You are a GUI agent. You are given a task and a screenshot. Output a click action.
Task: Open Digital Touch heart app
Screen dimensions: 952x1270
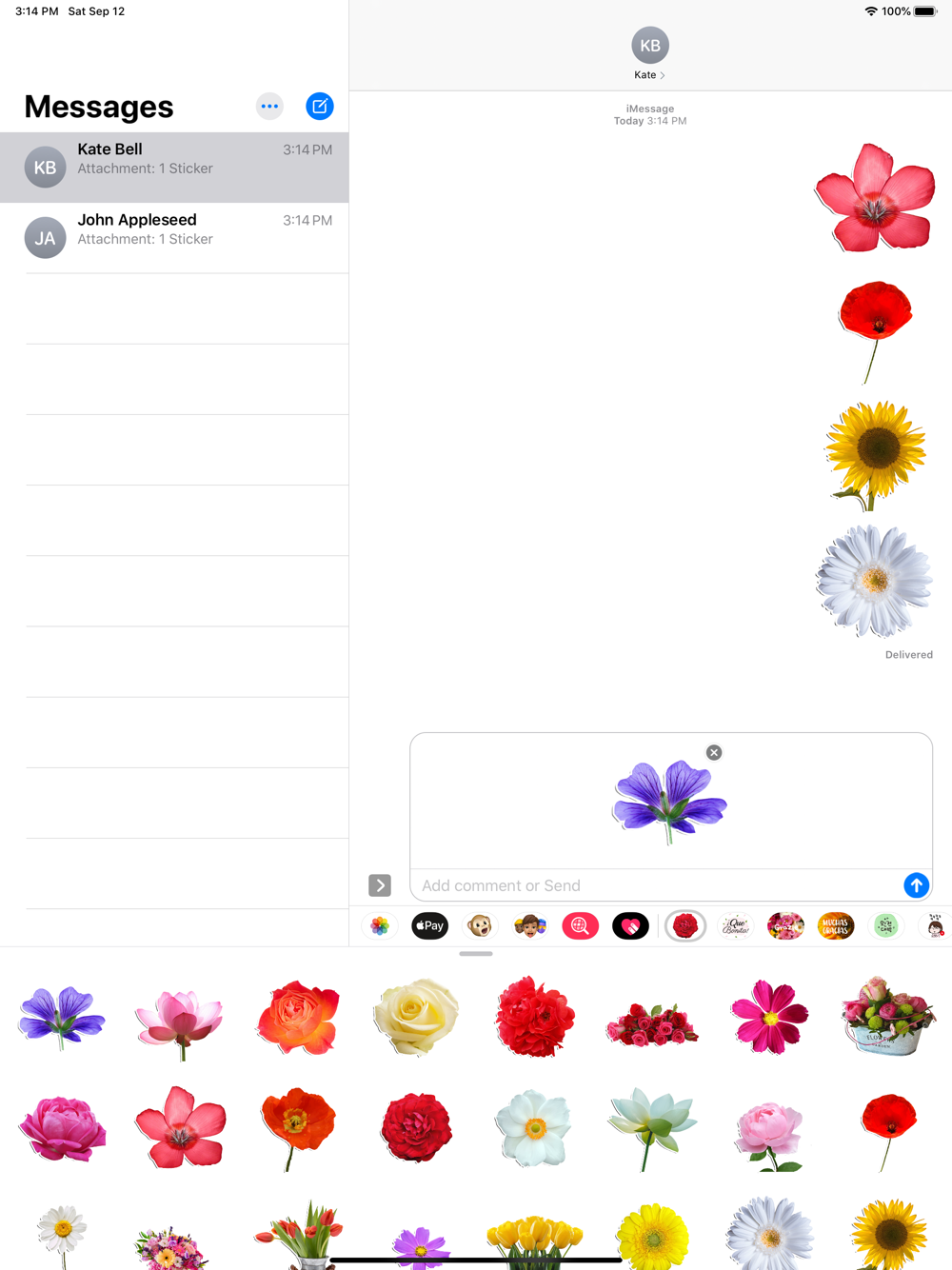click(630, 925)
